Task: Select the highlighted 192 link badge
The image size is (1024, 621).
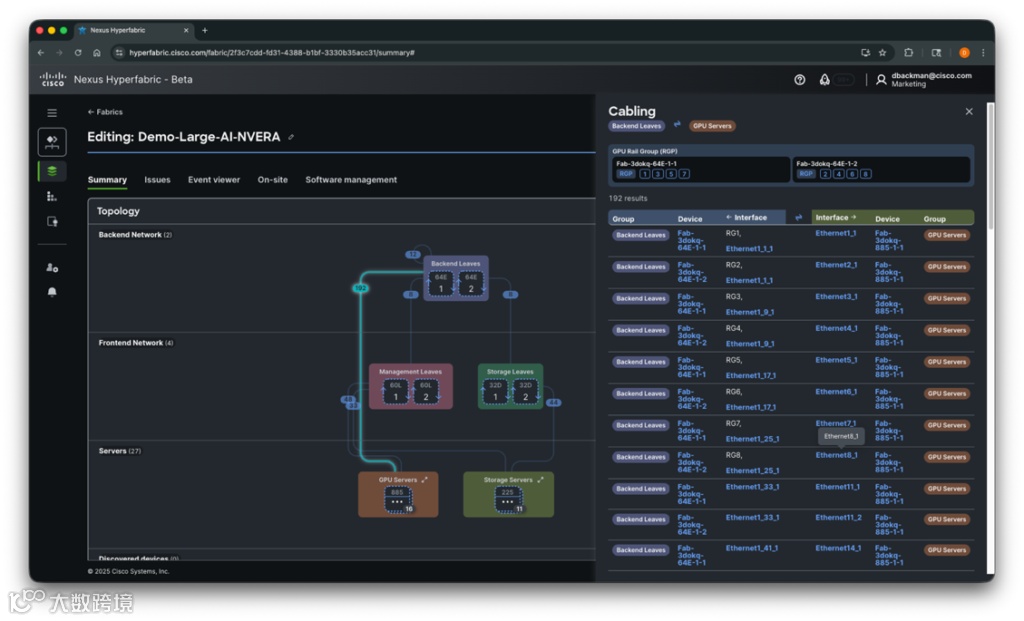Action: [360, 288]
